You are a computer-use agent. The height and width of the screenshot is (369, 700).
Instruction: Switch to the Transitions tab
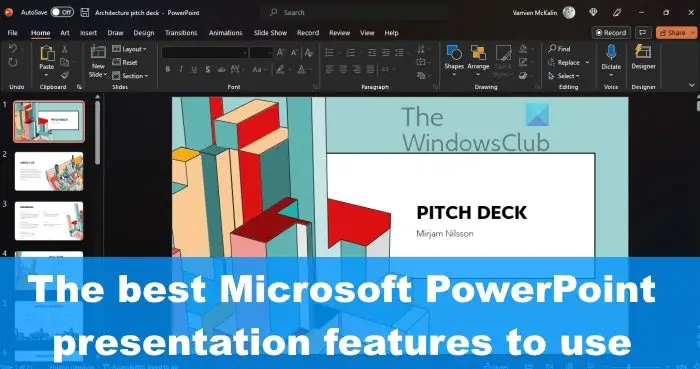tap(181, 33)
